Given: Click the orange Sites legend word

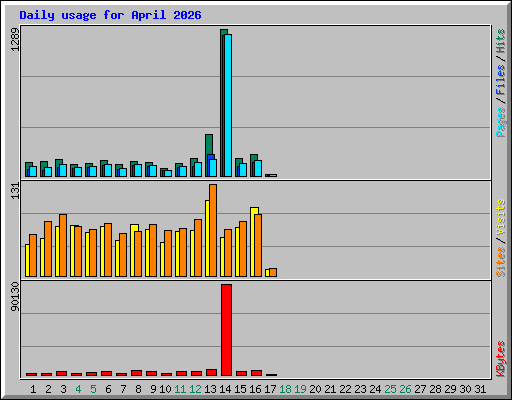Looking at the screenshot, I should point(501,262).
